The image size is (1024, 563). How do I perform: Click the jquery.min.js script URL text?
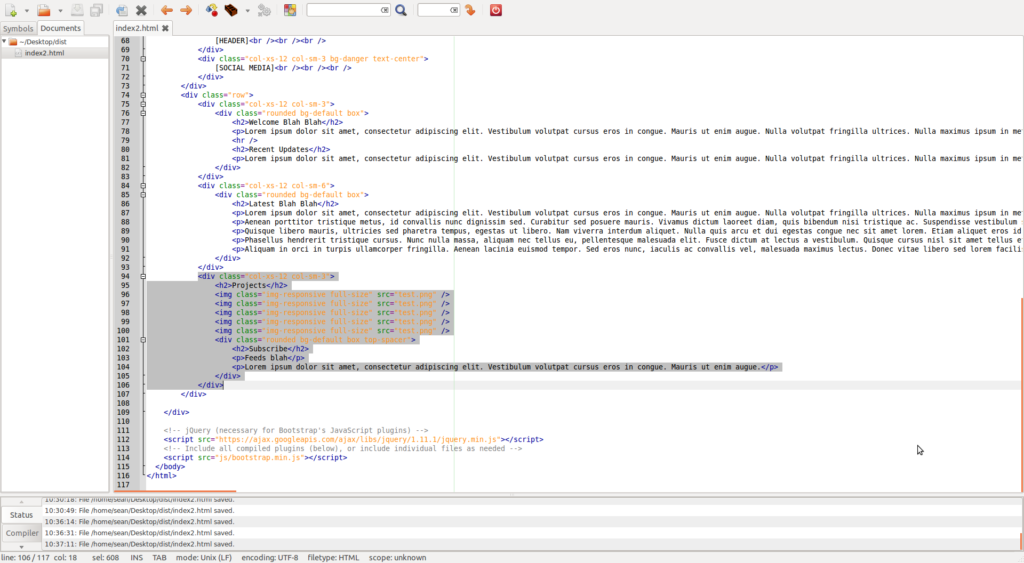[x=359, y=440]
